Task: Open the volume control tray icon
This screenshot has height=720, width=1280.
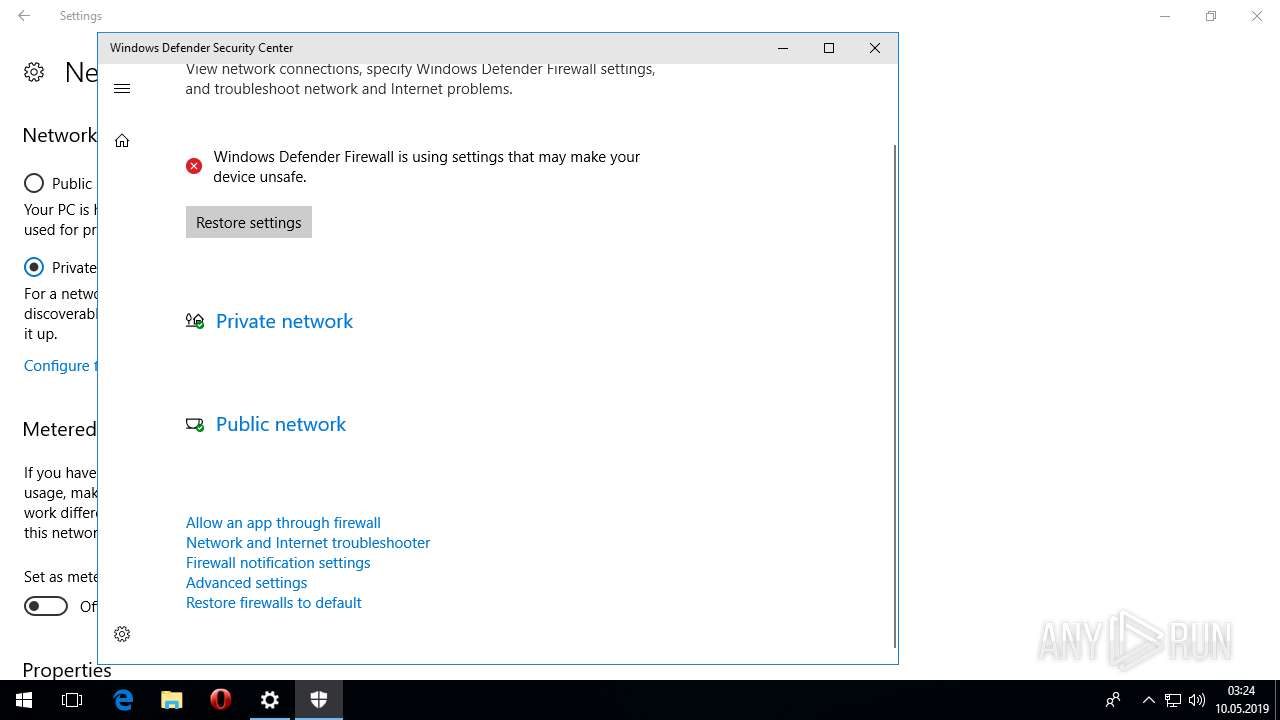Action: click(1197, 700)
